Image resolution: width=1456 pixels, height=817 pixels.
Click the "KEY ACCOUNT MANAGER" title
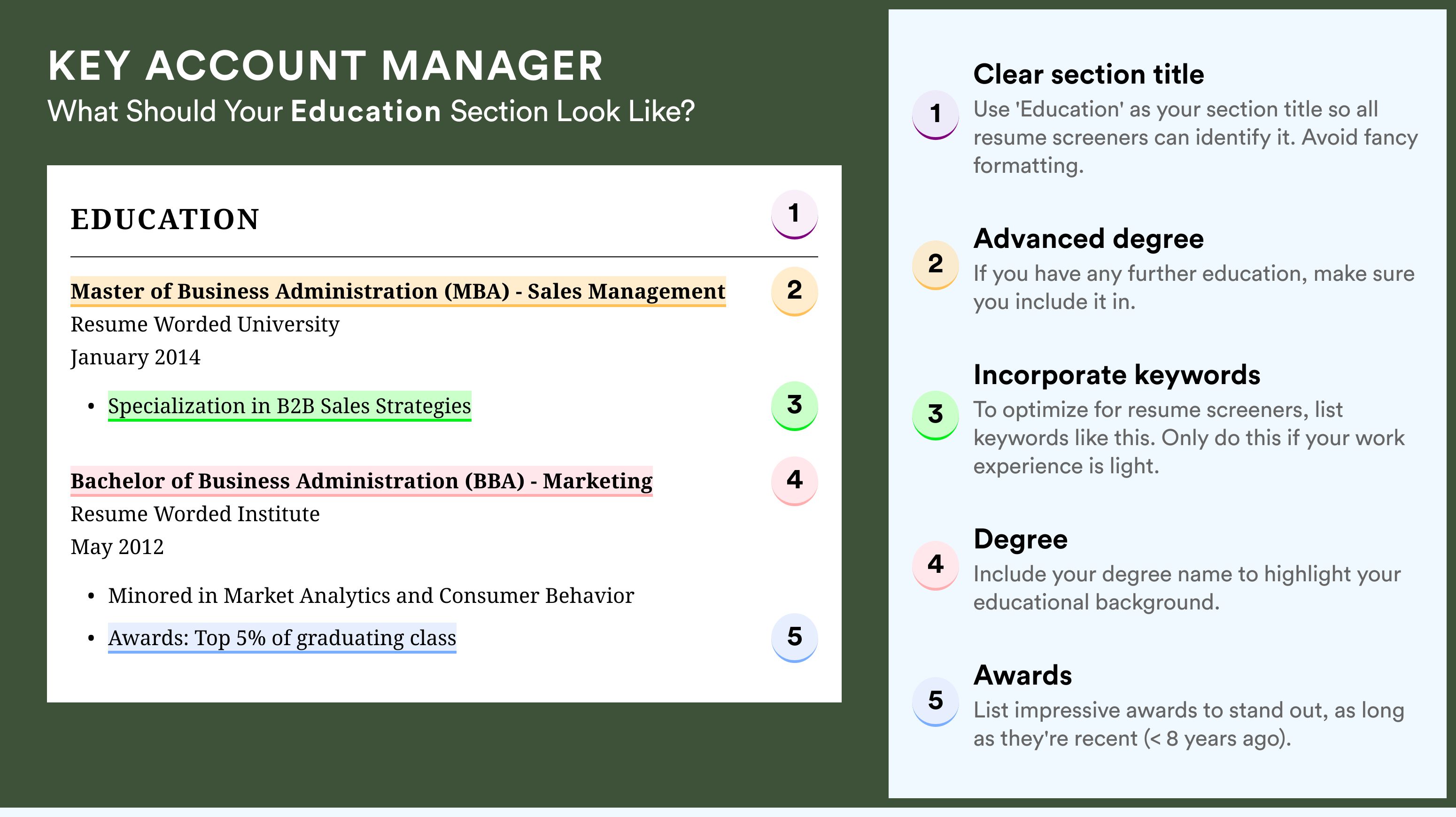coord(325,66)
